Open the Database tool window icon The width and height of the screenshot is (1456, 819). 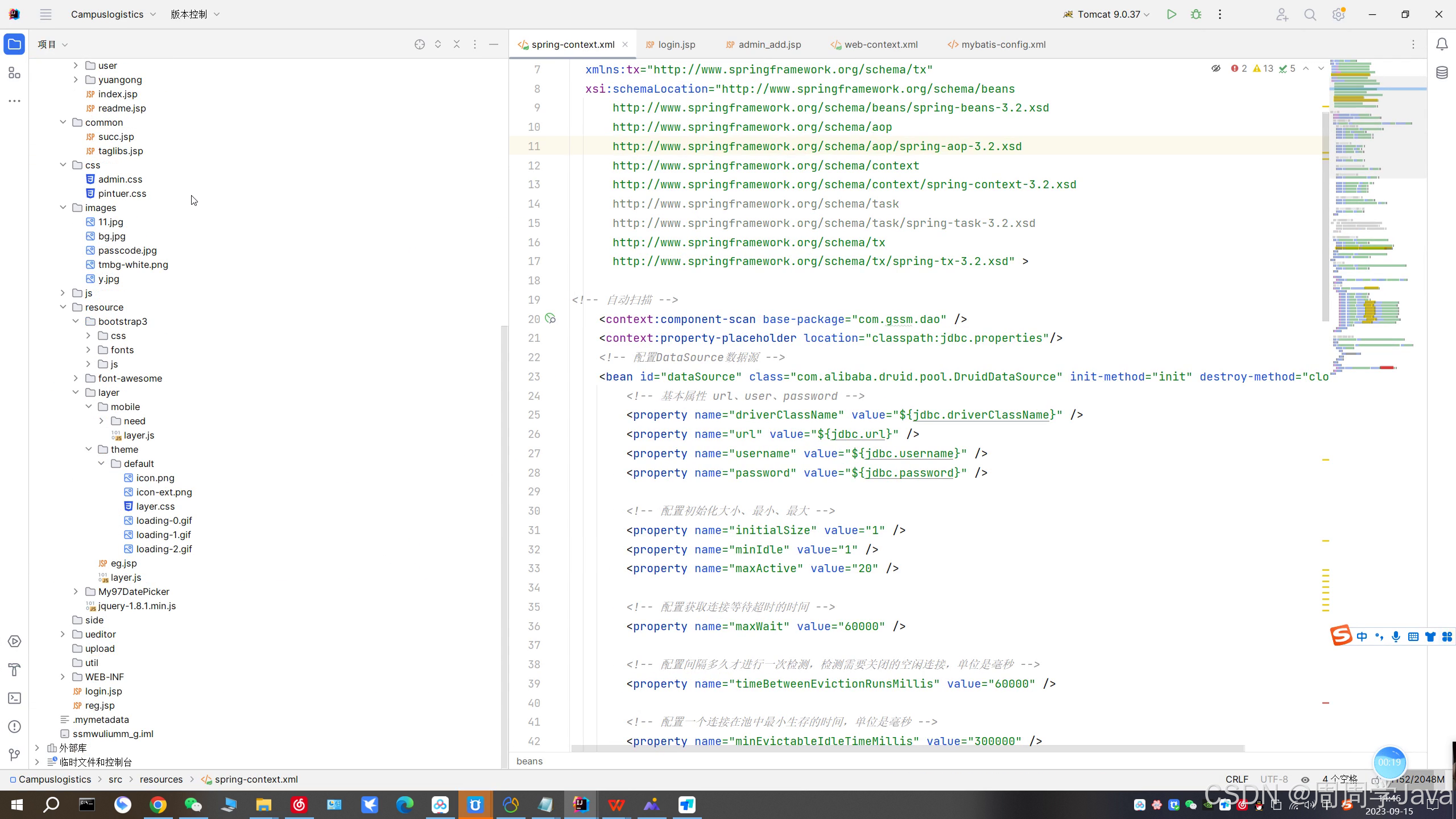pos(1442,73)
